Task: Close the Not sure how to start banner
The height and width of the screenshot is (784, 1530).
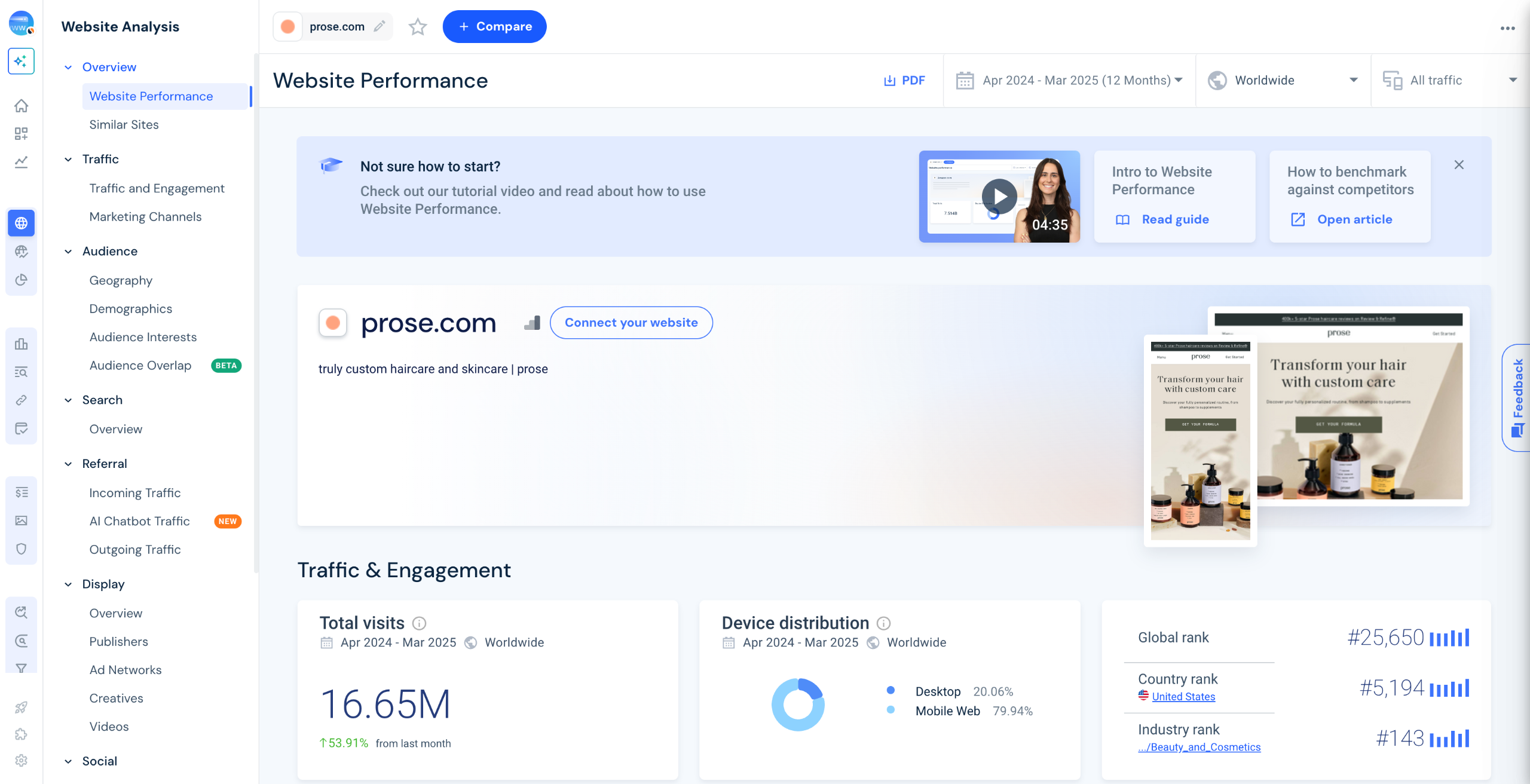Action: click(x=1459, y=165)
